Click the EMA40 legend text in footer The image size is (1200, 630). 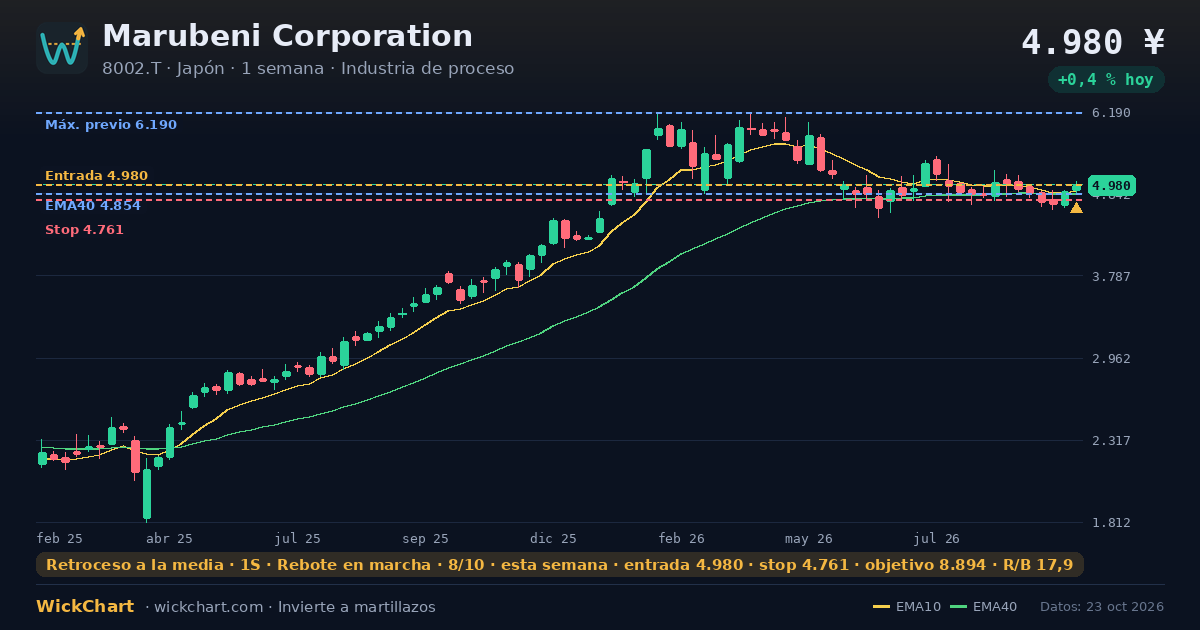(x=995, y=607)
